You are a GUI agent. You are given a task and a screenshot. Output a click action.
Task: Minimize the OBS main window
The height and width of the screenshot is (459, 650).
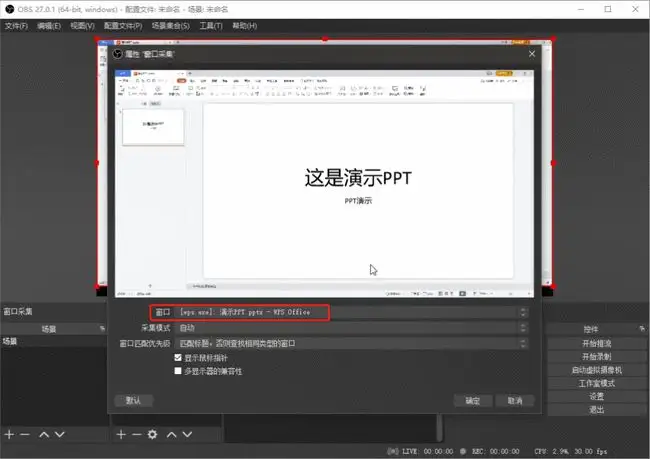581,9
